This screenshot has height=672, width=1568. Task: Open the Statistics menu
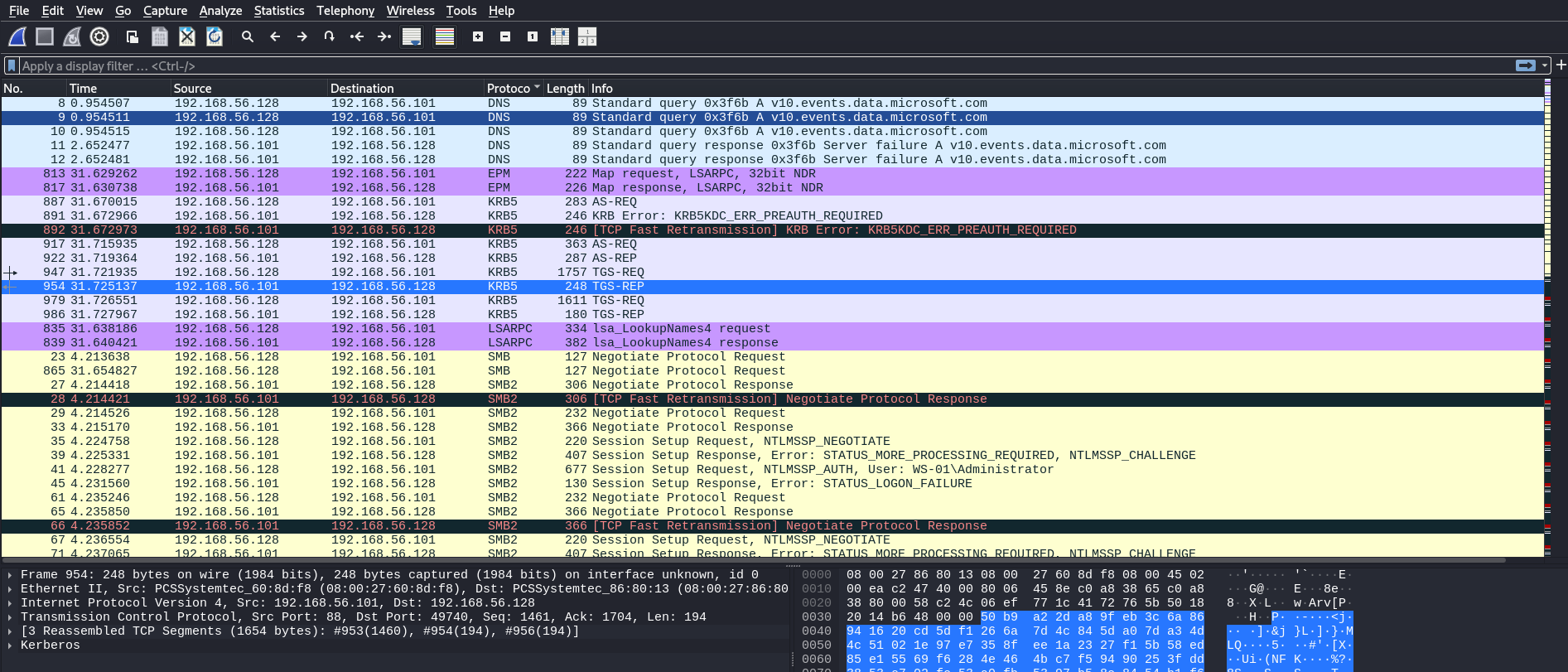coord(278,11)
